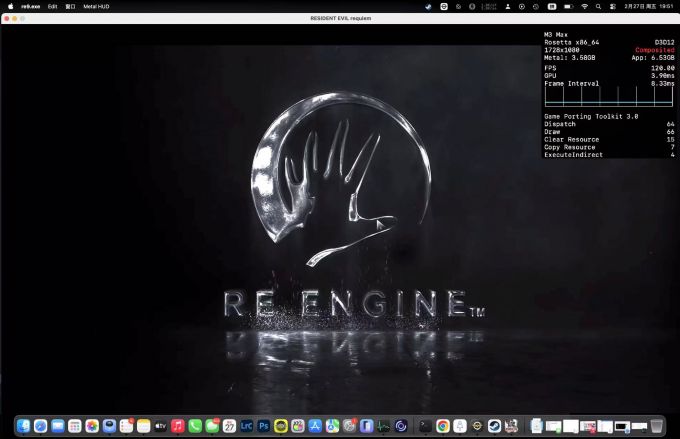This screenshot has width=680, height=439.
Task: Open the Wi-Fi status menu
Action: pos(585,7)
